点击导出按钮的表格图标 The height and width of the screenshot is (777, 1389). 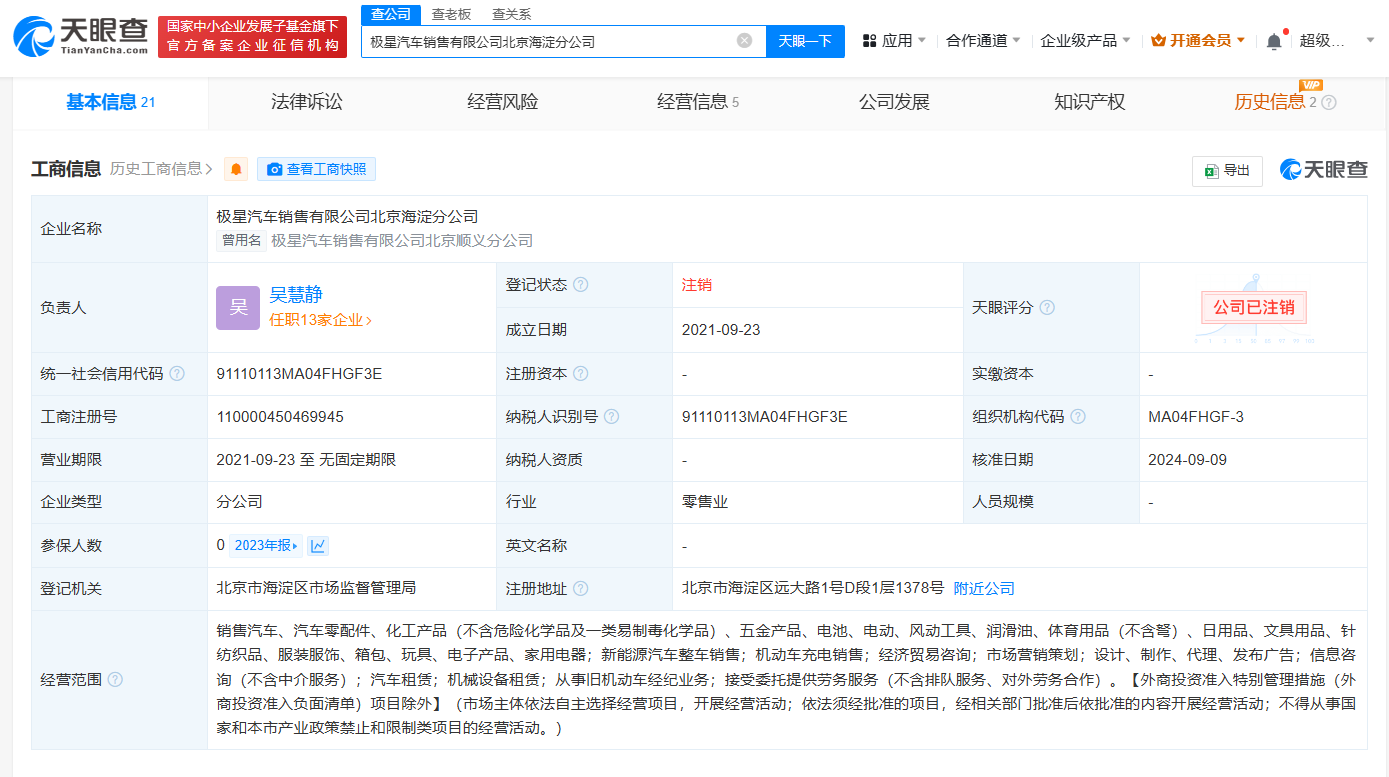[x=1209, y=170]
